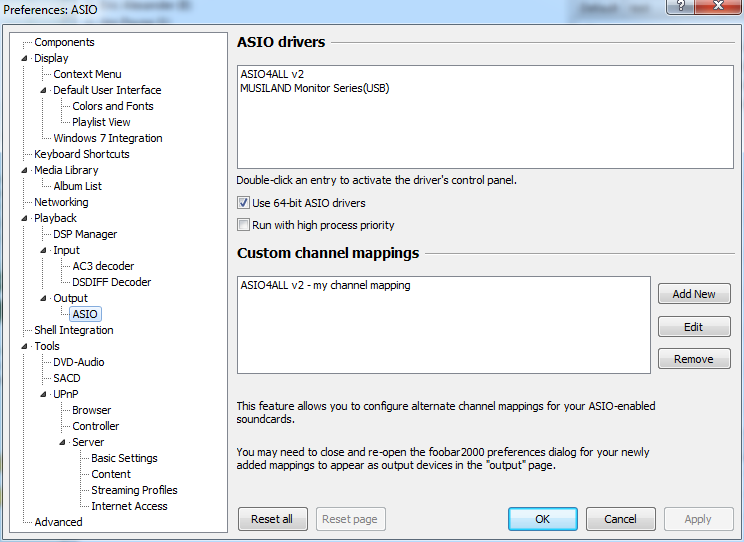The height and width of the screenshot is (542, 744).
Task: Enable Run with high process priority
Action: point(243,225)
